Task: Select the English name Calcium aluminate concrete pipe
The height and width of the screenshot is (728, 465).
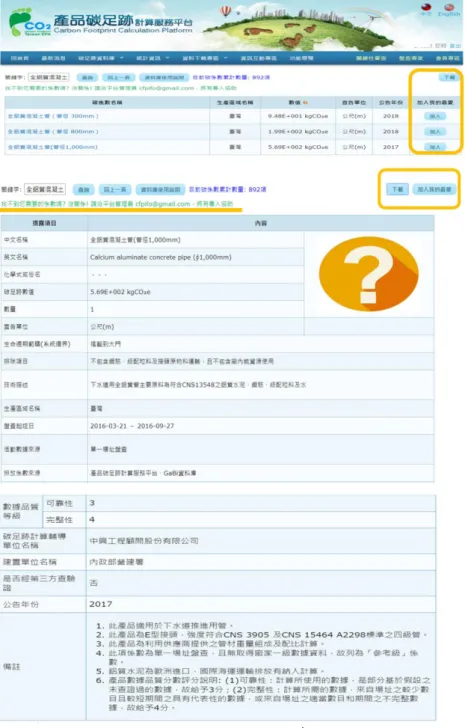Action: tap(161, 257)
